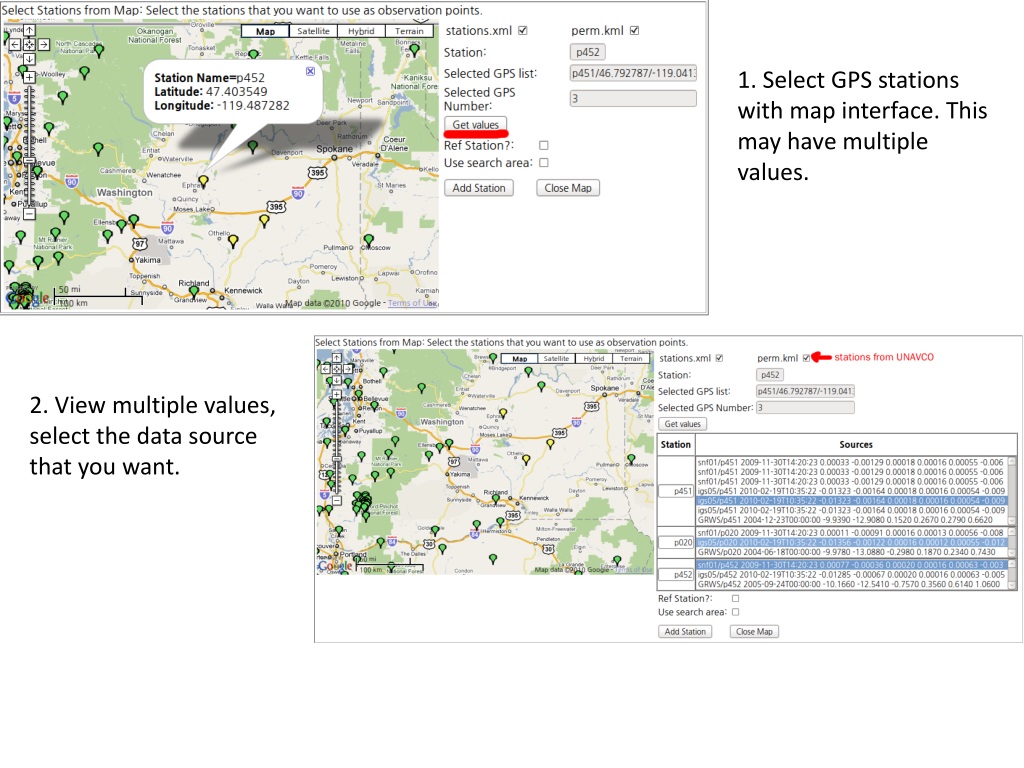The width and height of the screenshot is (1024, 768).
Task: Zoom out minus on the p452 popup map
Action: pyautogui.click(x=29, y=214)
